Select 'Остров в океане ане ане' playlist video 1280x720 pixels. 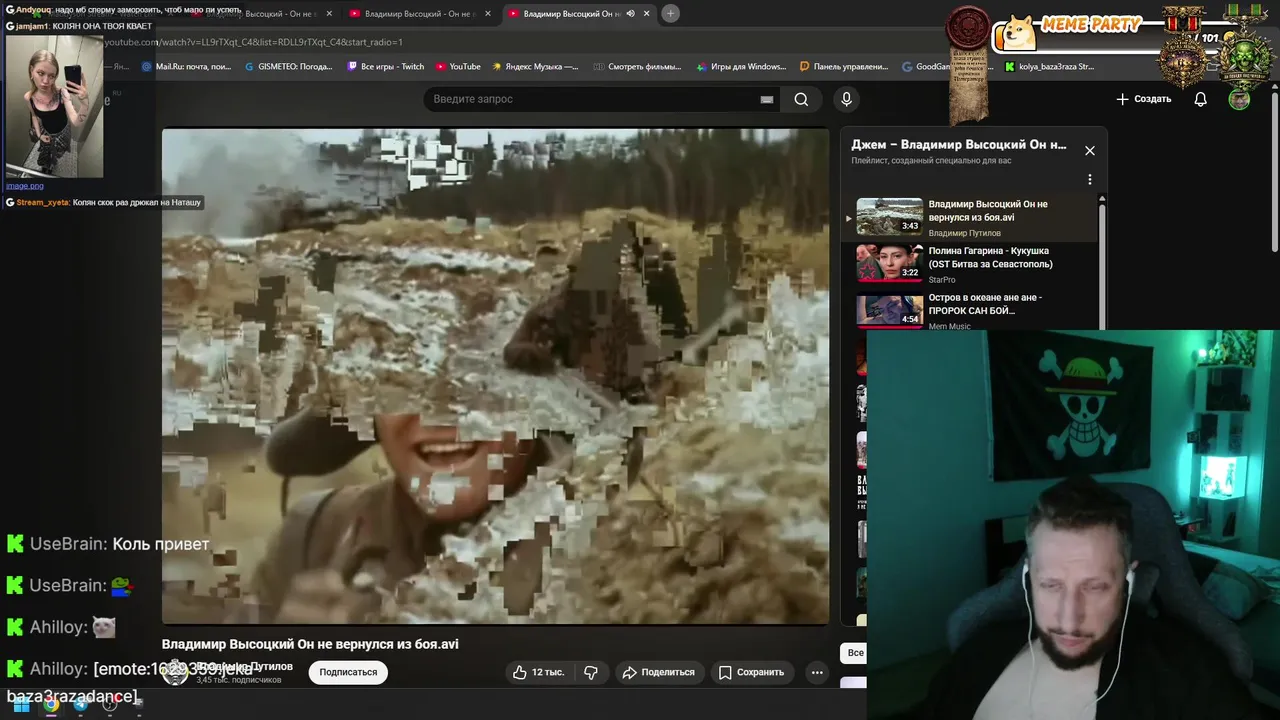point(975,310)
